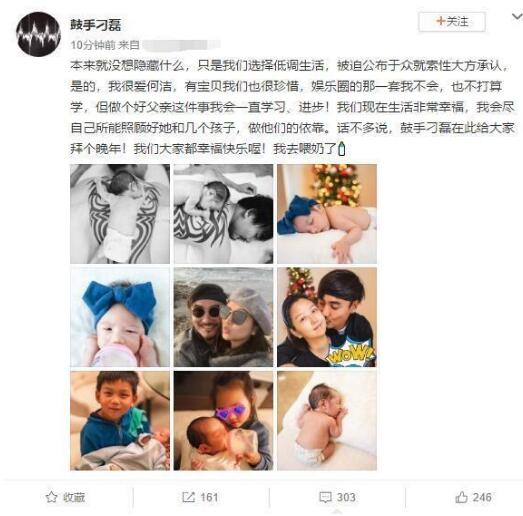
Task: Expand the post options chevron menu
Action: click(x=518, y=16)
